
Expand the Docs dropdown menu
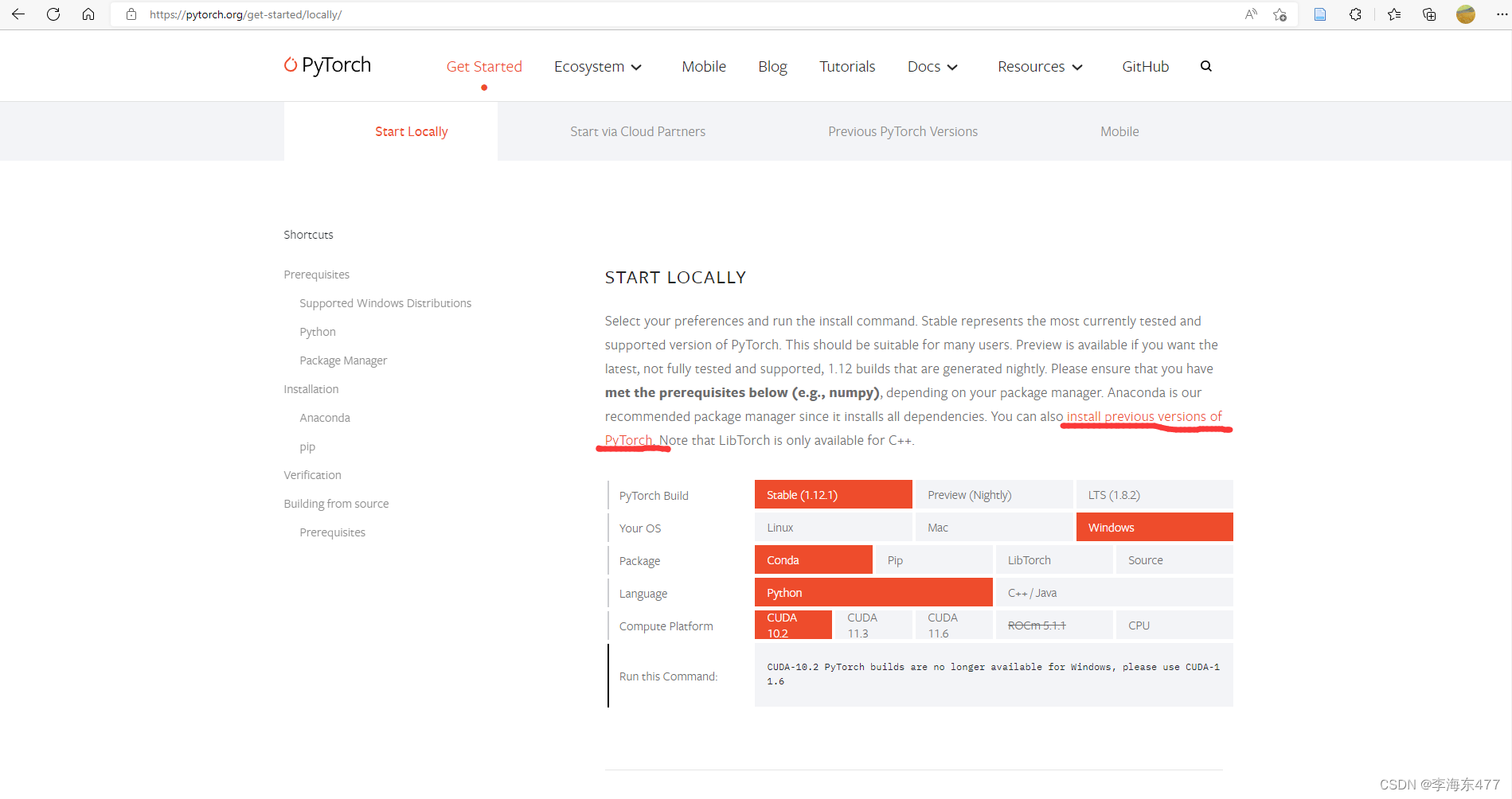[x=932, y=67]
